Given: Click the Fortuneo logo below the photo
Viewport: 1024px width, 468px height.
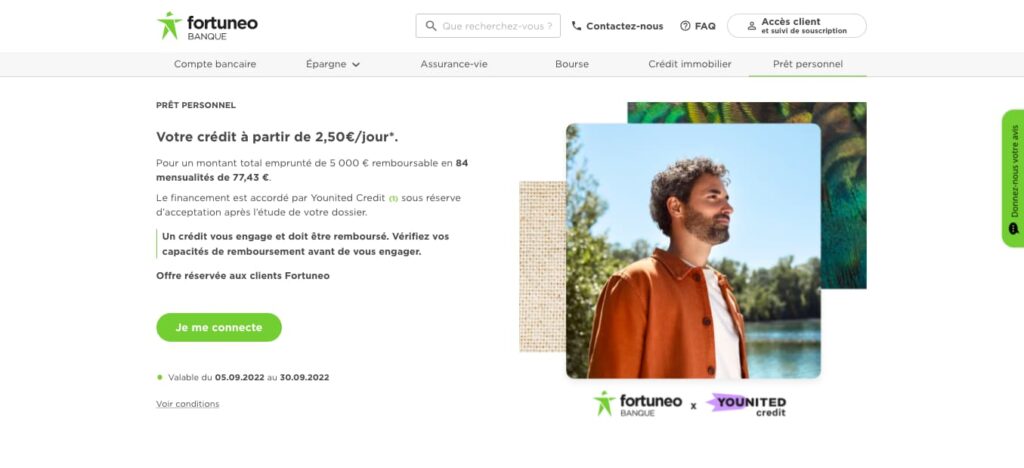Looking at the screenshot, I should (x=637, y=404).
